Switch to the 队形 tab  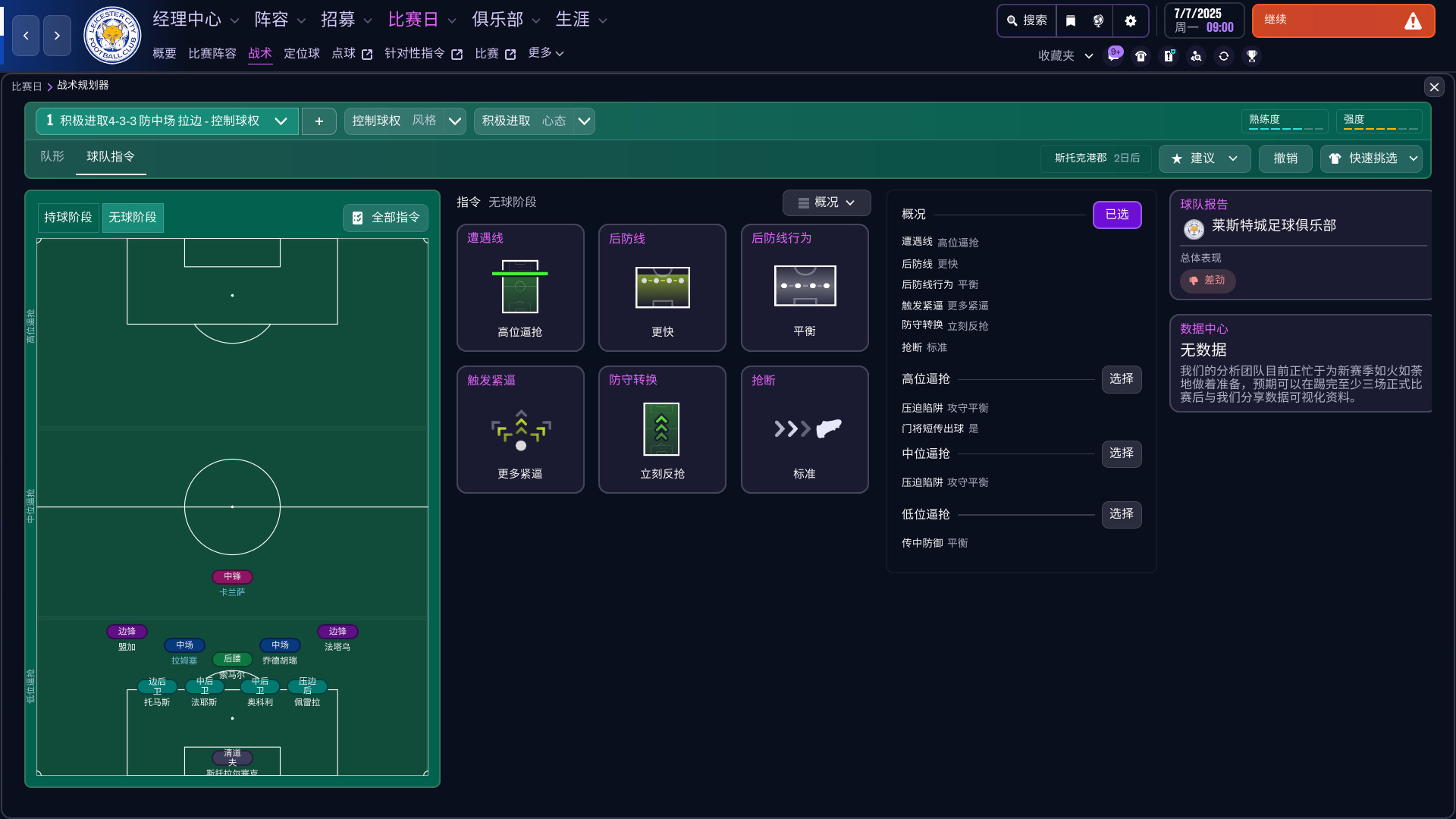click(x=52, y=156)
